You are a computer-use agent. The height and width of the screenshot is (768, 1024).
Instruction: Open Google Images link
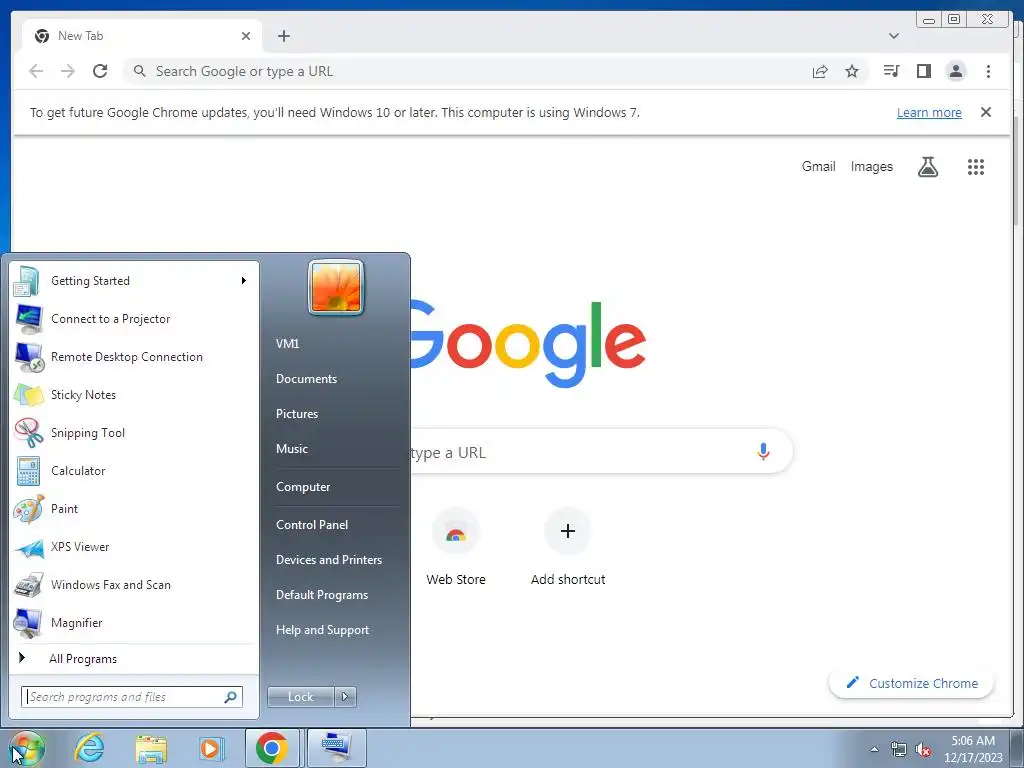[x=871, y=167]
